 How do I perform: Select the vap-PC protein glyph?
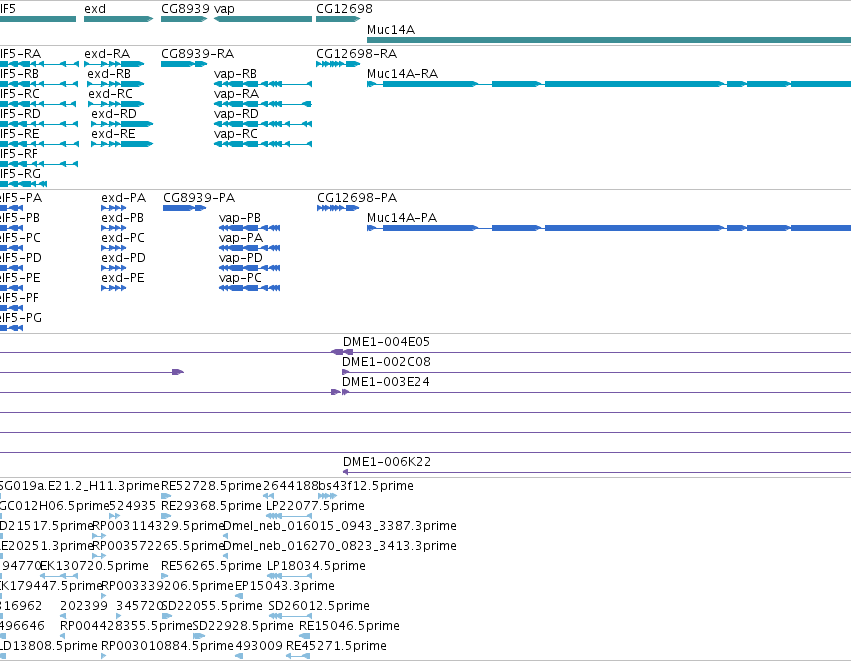click(x=250, y=289)
